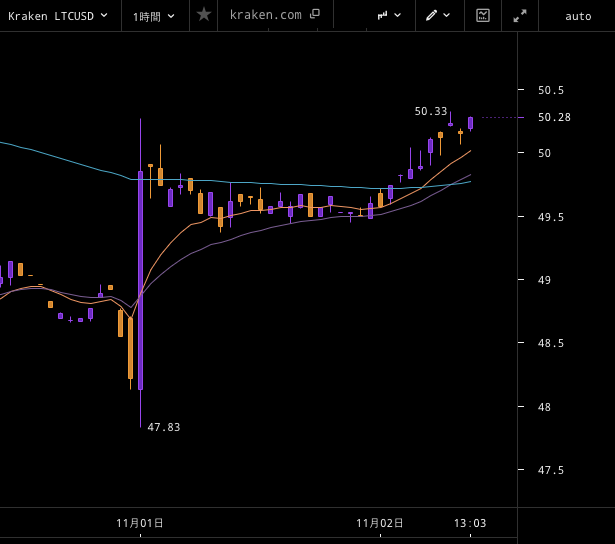Open the chart type dropdown
The width and height of the screenshot is (615, 544).
[389, 15]
